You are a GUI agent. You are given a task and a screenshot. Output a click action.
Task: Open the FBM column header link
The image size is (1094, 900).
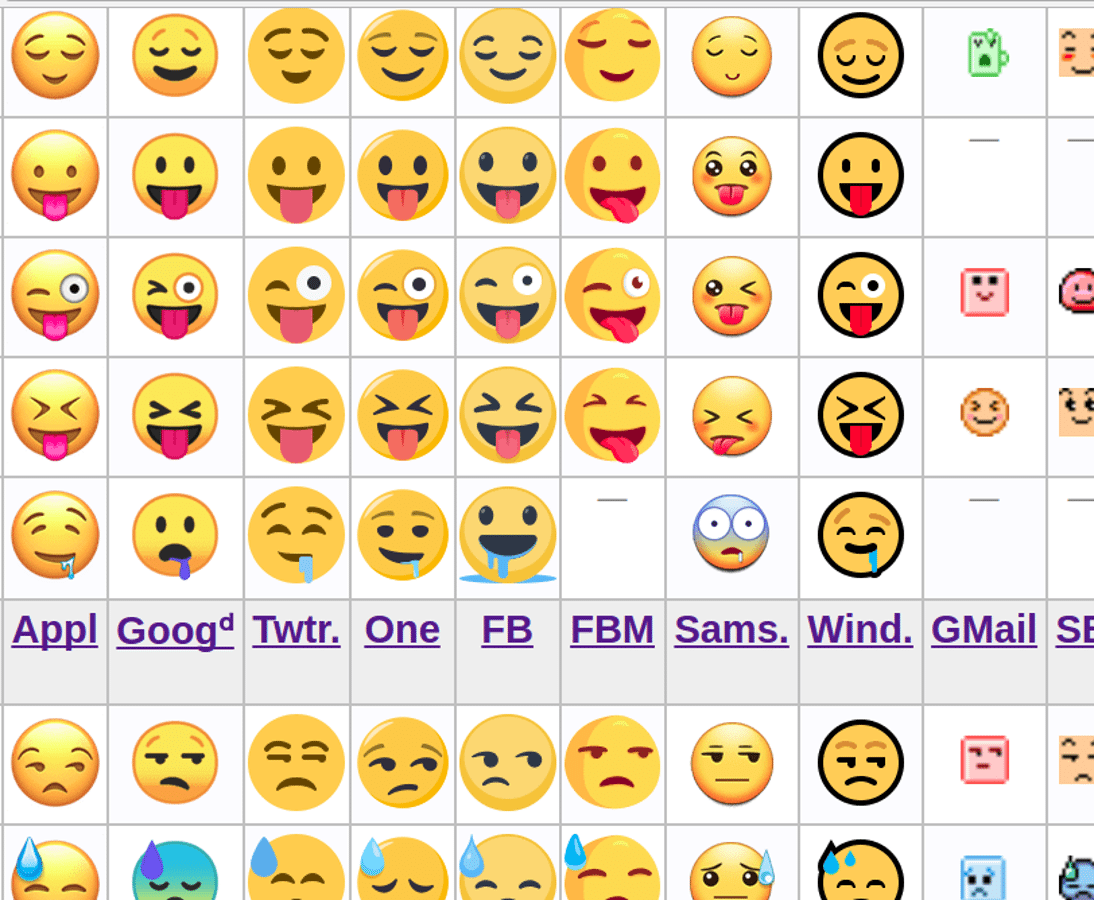pyautogui.click(x=612, y=630)
